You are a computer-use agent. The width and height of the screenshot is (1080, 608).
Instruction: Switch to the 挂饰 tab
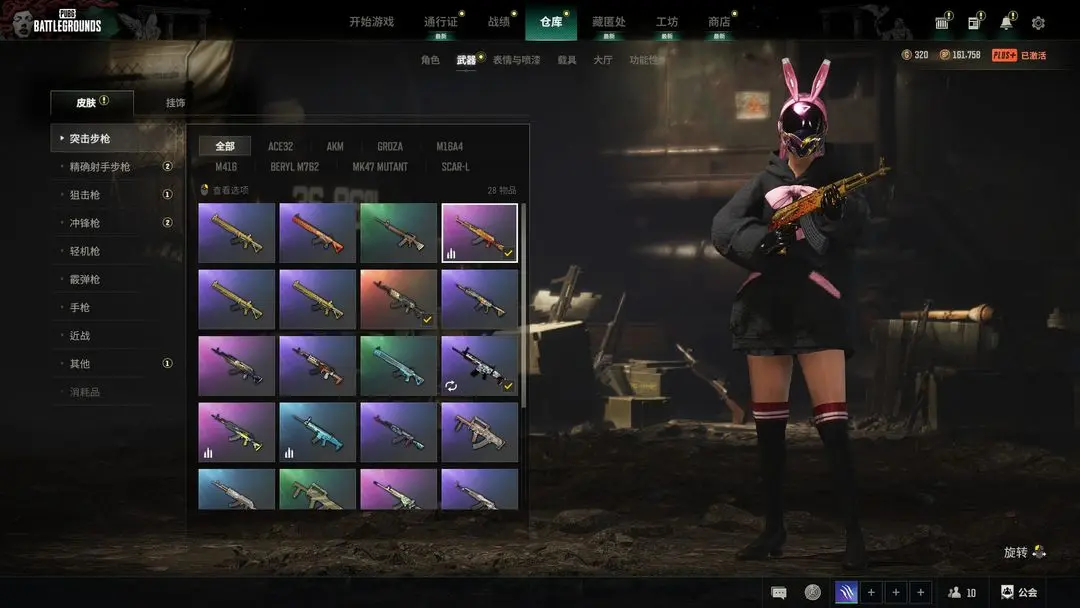(x=175, y=103)
